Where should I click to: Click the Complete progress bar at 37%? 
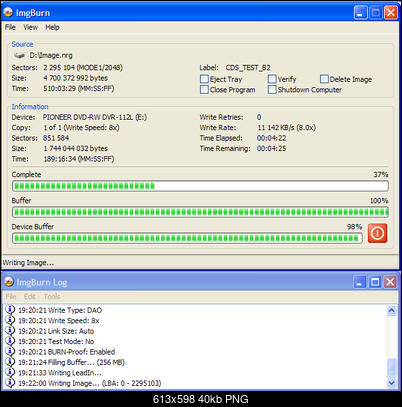pos(200,186)
